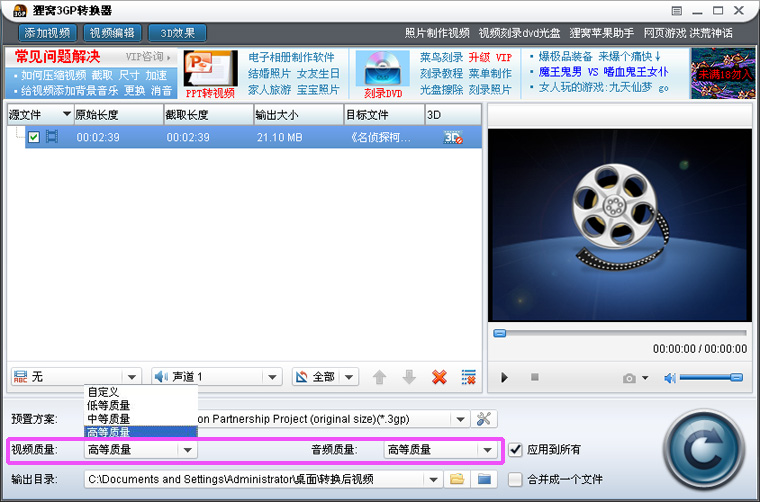Image resolution: width=760 pixels, height=502 pixels.
Task: Click the 3D disabled icon in file row
Action: tap(453, 137)
